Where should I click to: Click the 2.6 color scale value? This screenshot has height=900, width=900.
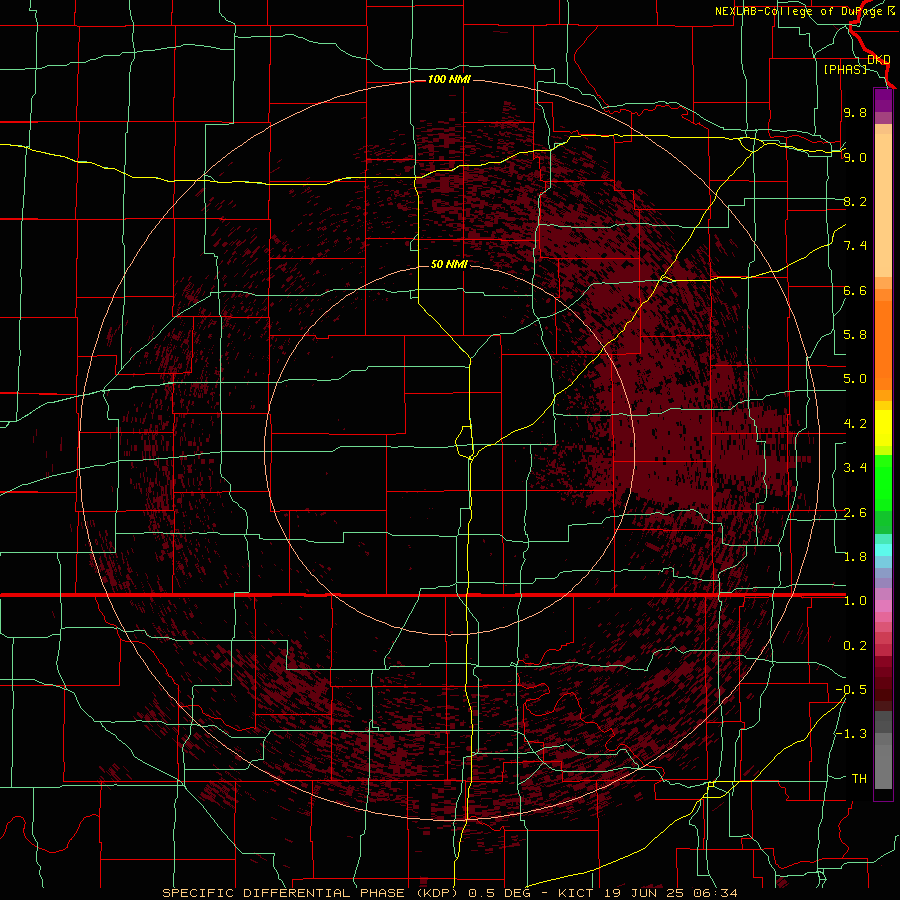855,513
